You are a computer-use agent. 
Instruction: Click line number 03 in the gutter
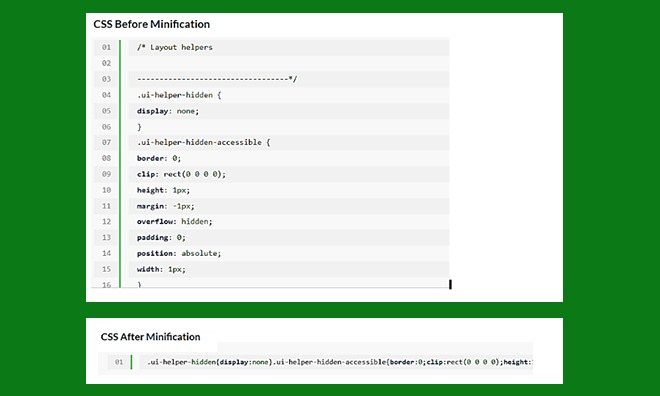point(106,79)
